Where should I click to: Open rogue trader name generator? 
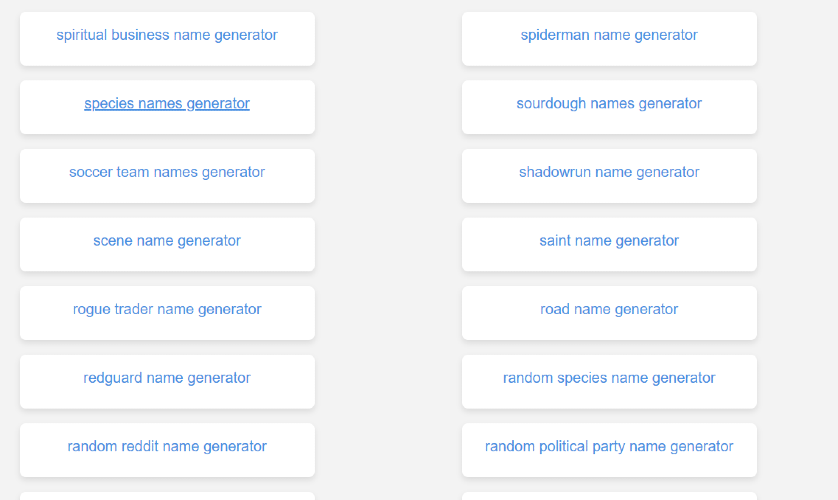click(x=167, y=310)
